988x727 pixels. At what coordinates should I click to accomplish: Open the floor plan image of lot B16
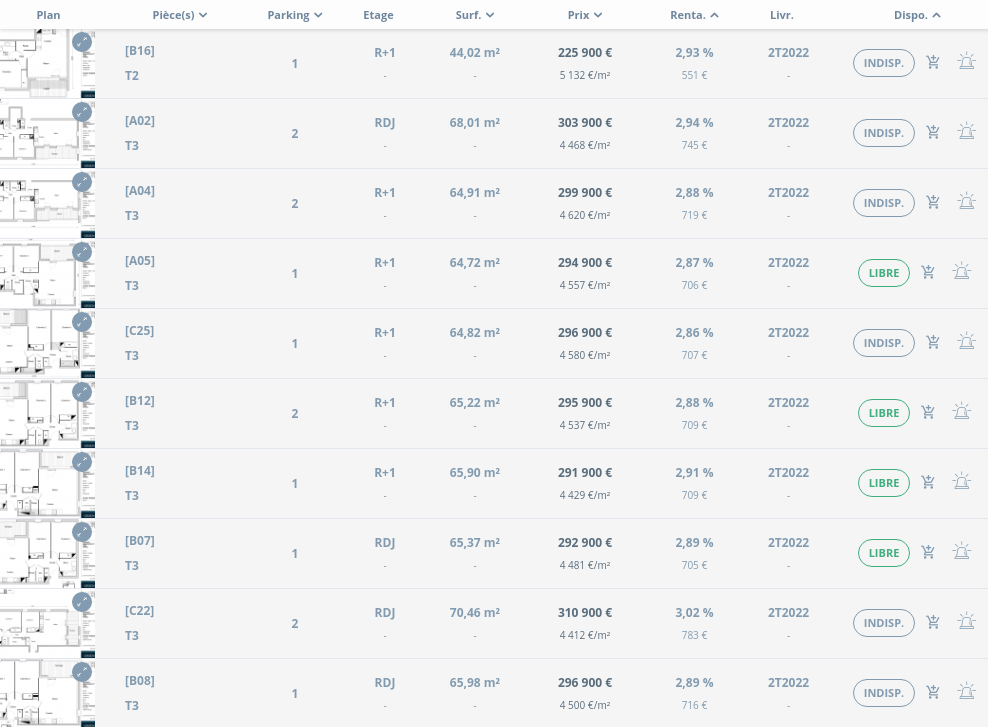(x=40, y=63)
